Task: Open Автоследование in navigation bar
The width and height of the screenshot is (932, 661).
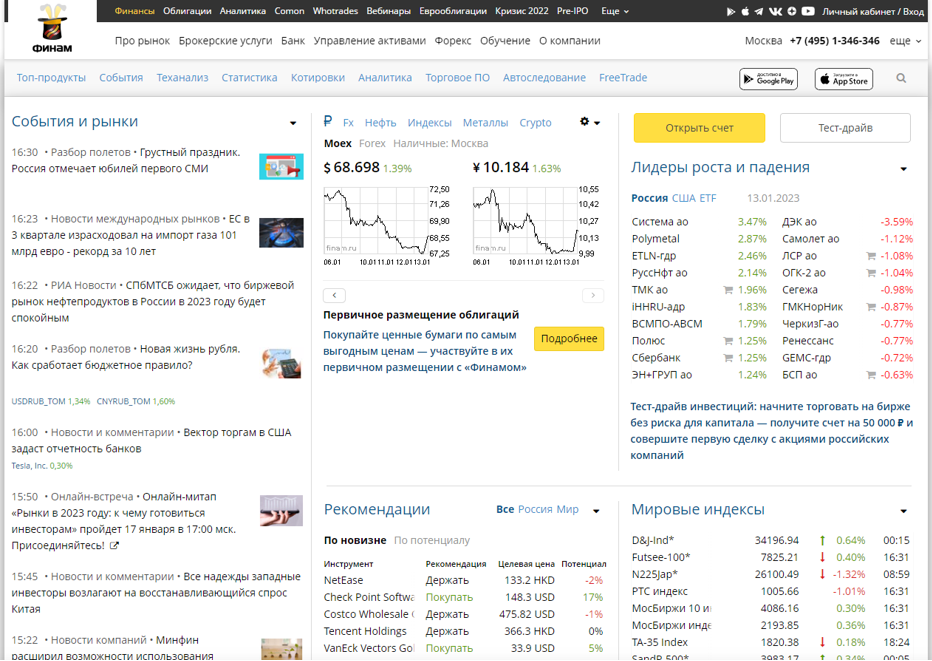Action: (x=544, y=78)
